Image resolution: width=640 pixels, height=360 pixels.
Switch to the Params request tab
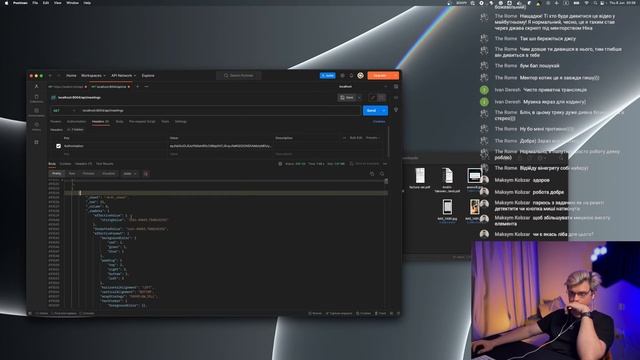56,122
